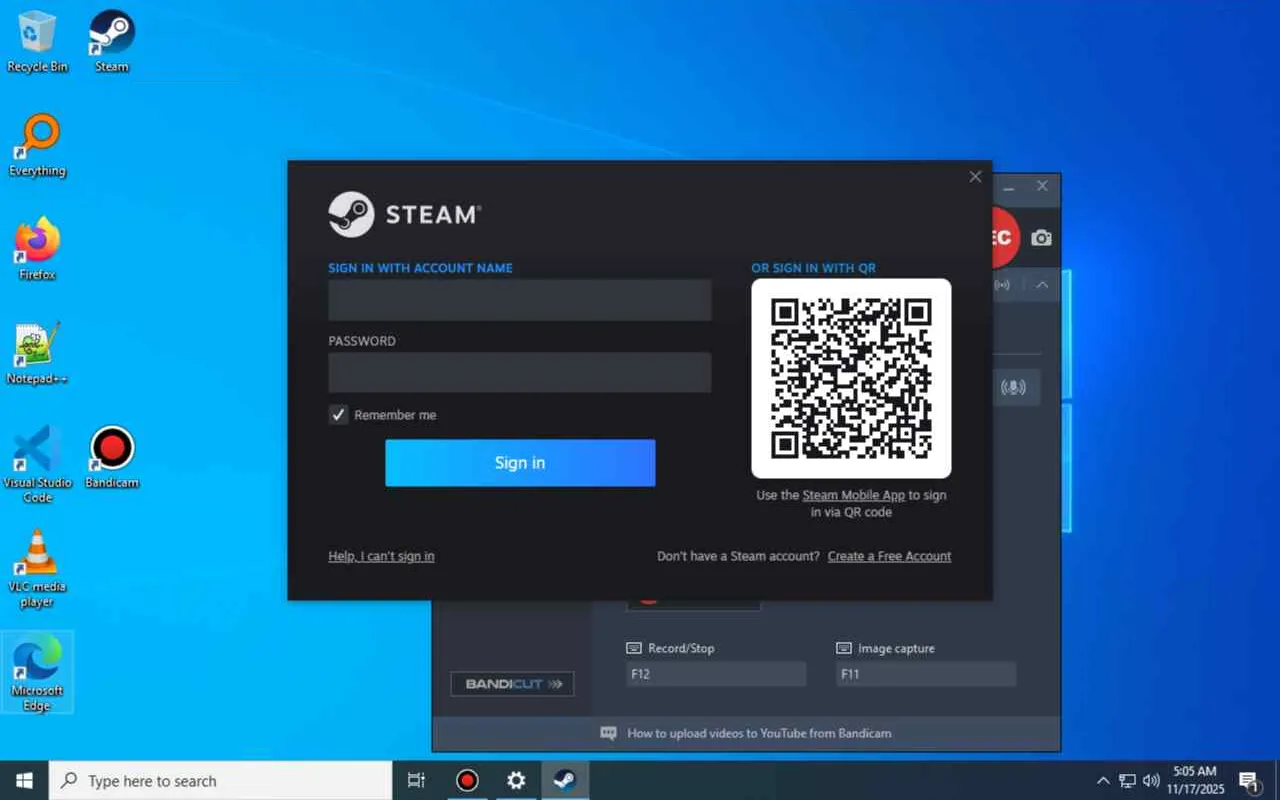The image size is (1280, 800).
Task: Click the Image capture hotkey F11 field
Action: point(926,674)
